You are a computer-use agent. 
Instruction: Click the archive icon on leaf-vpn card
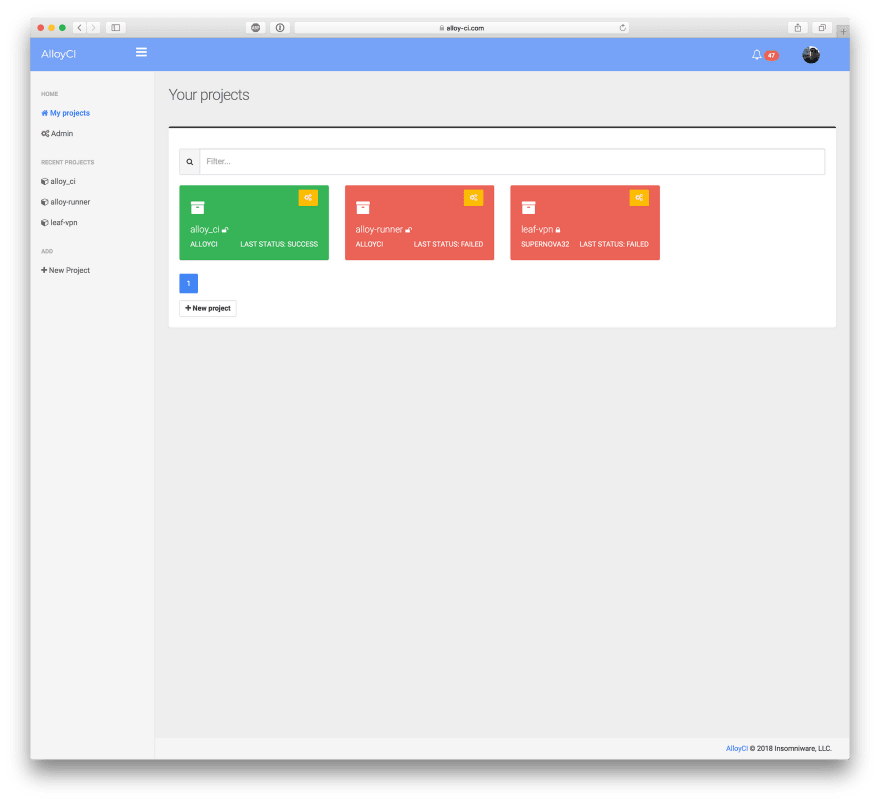pos(528,207)
